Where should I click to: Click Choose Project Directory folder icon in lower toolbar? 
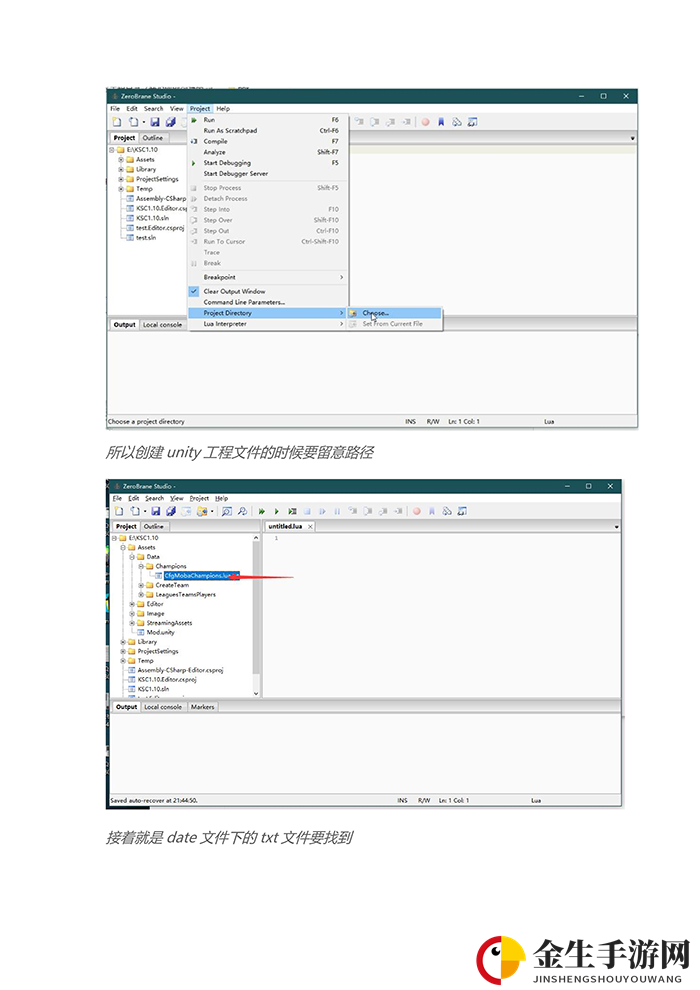click(x=202, y=511)
